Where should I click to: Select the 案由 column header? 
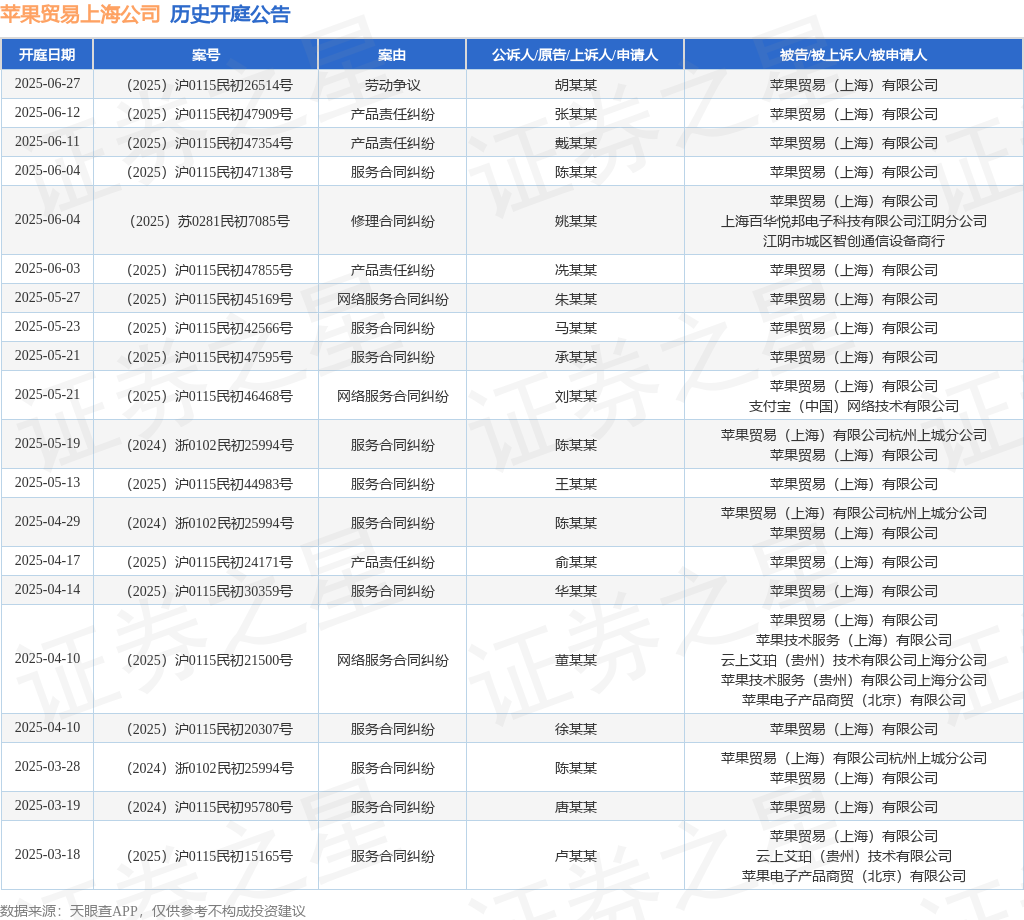click(x=392, y=55)
